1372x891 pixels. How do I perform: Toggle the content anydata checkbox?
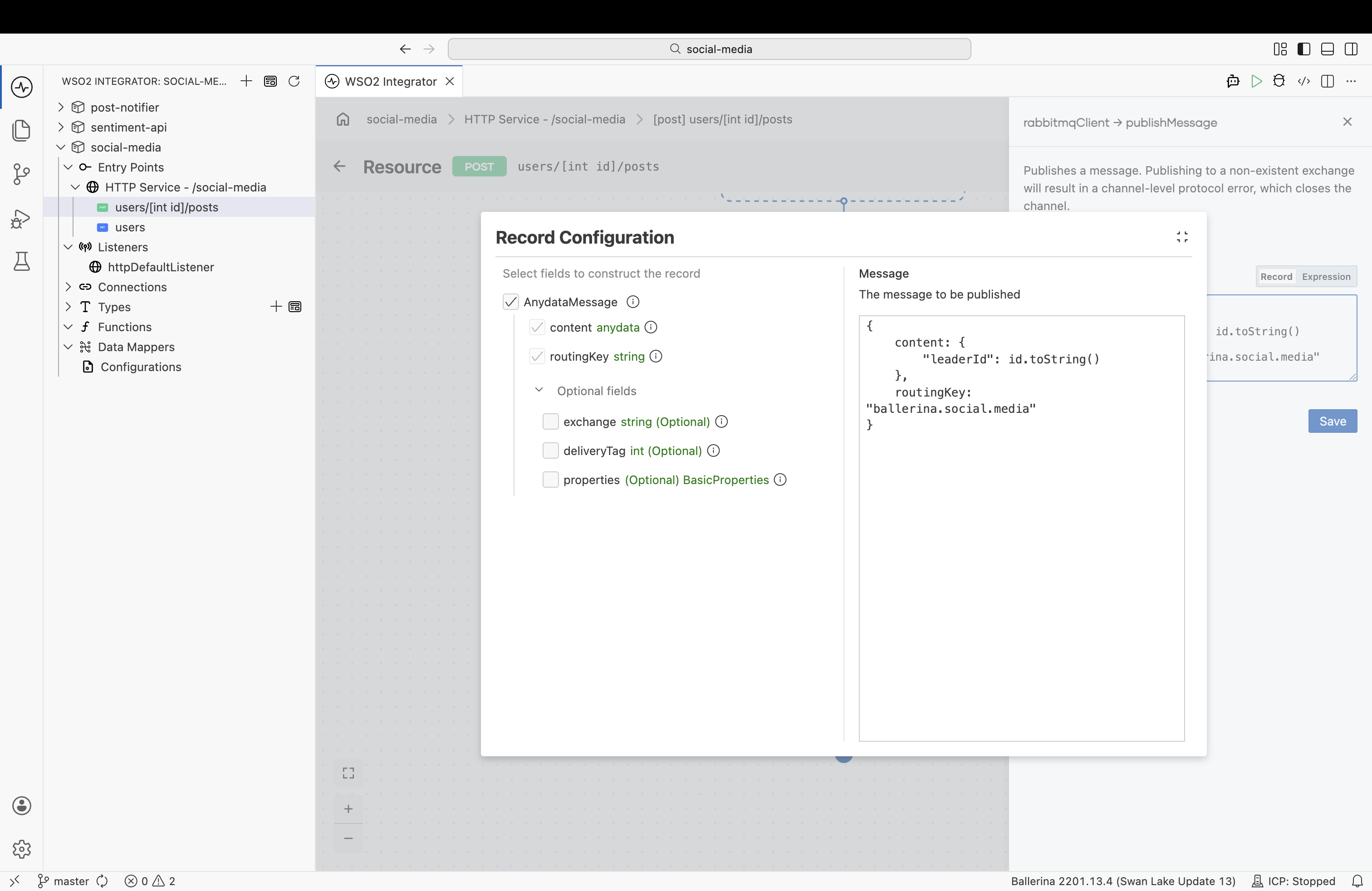[537, 328]
